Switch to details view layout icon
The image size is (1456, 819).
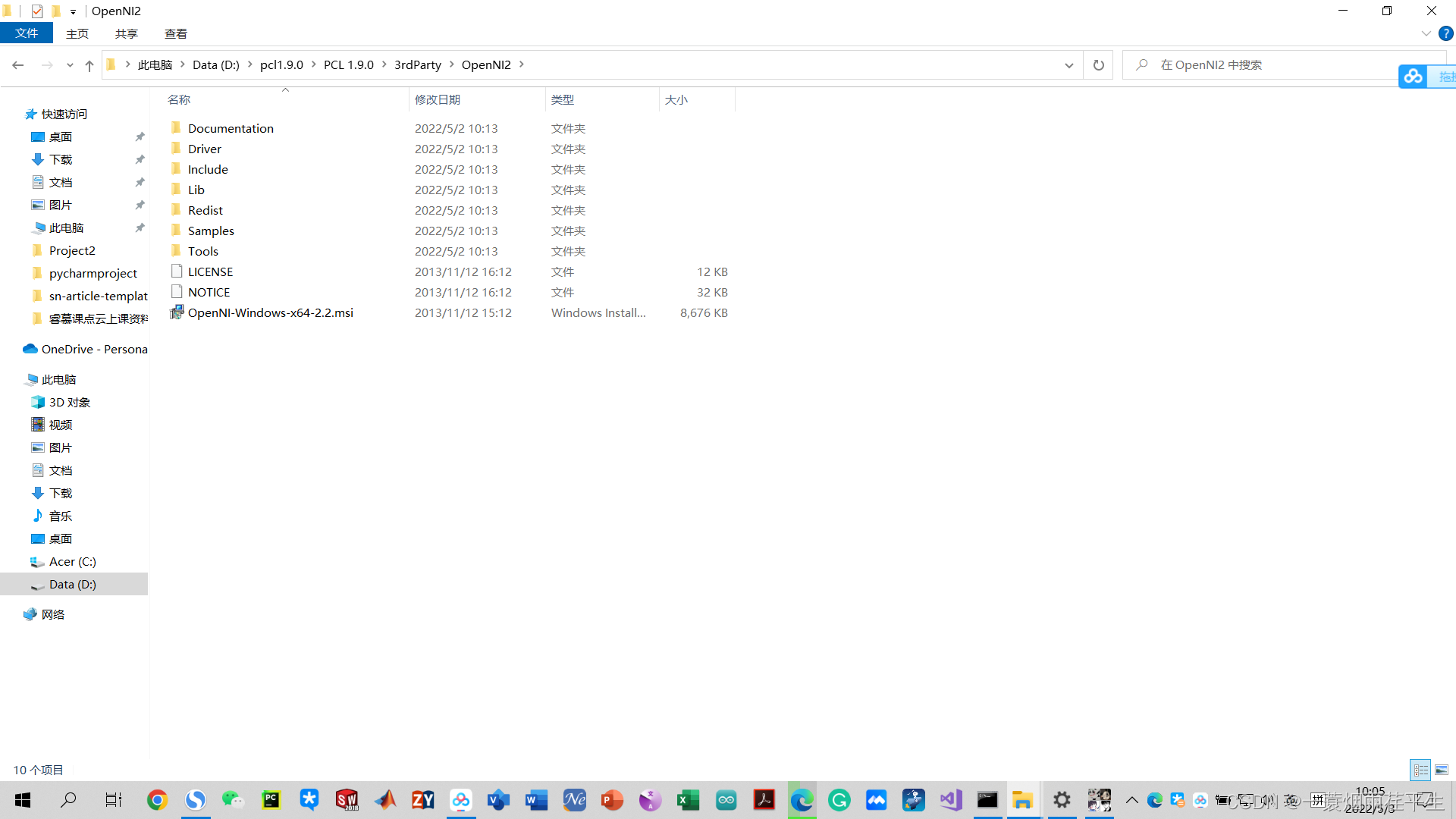point(1420,770)
